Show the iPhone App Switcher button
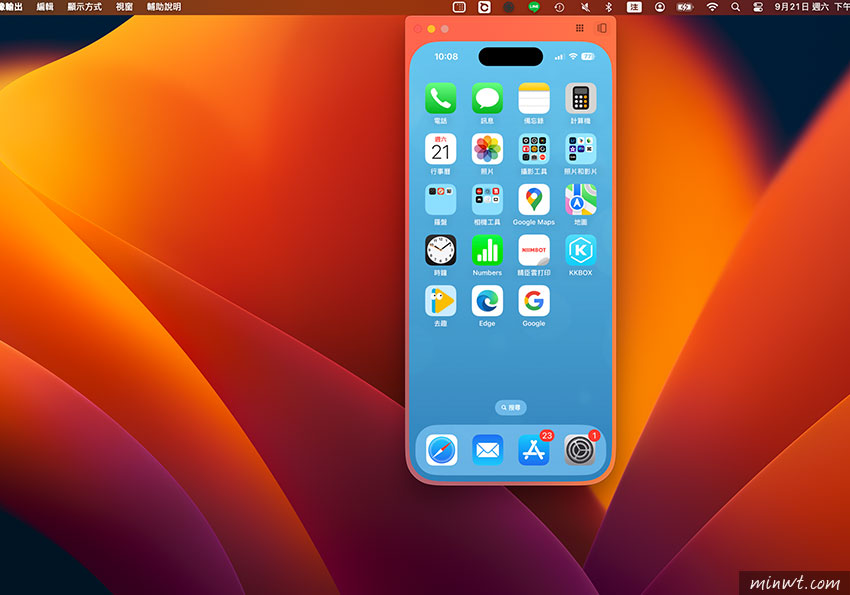Screen dimensions: 850x595 tap(602, 28)
